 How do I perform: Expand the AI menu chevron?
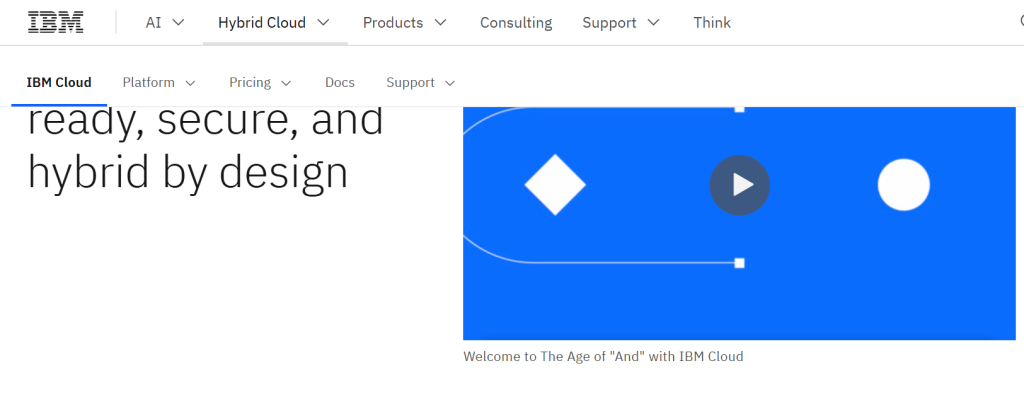click(179, 22)
